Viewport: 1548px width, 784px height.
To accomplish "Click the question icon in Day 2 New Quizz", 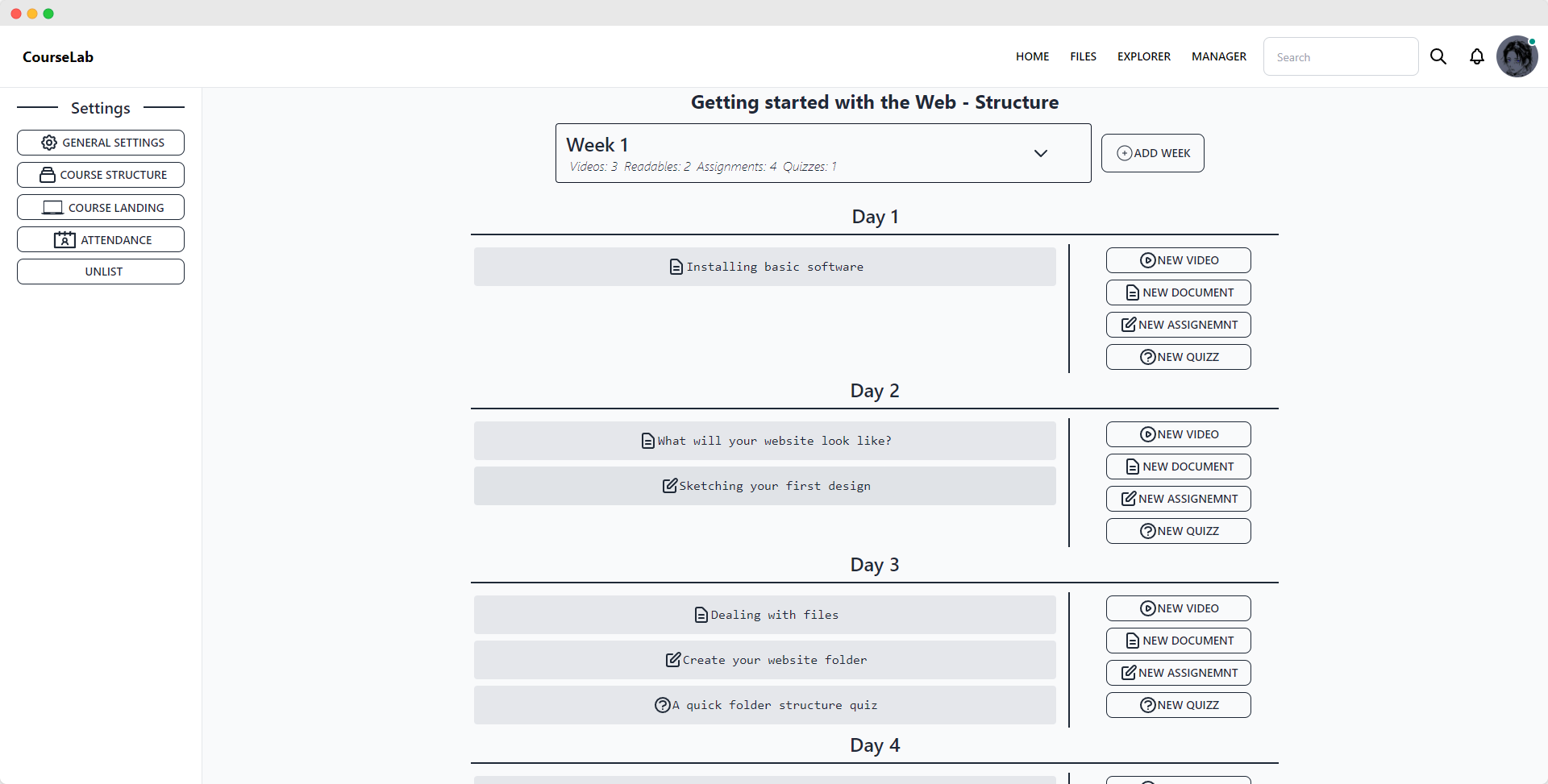I will (x=1148, y=531).
